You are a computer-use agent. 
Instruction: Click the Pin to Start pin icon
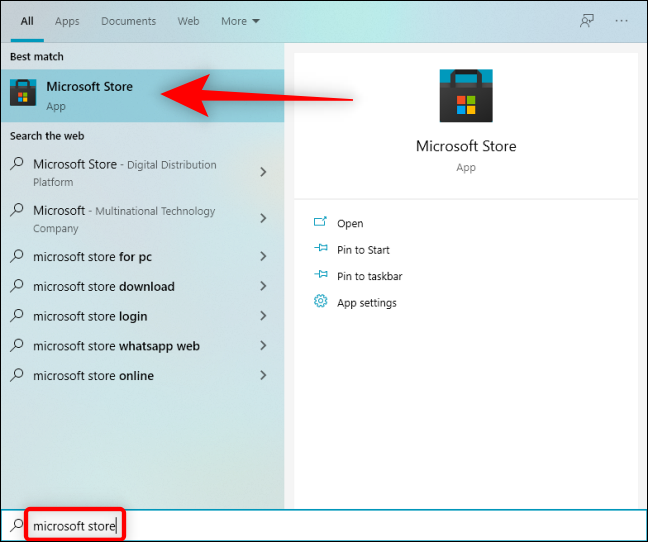[321, 249]
